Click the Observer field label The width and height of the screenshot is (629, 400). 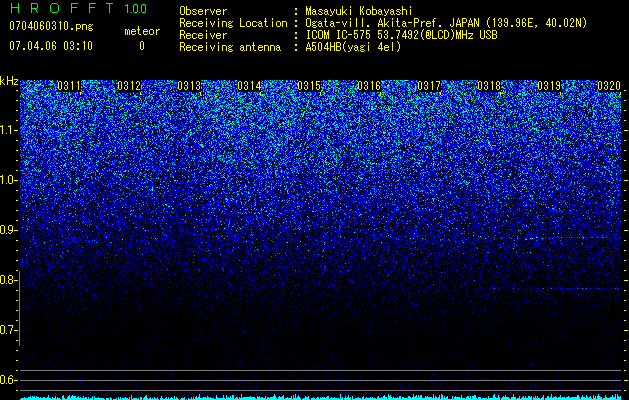[x=203, y=11]
